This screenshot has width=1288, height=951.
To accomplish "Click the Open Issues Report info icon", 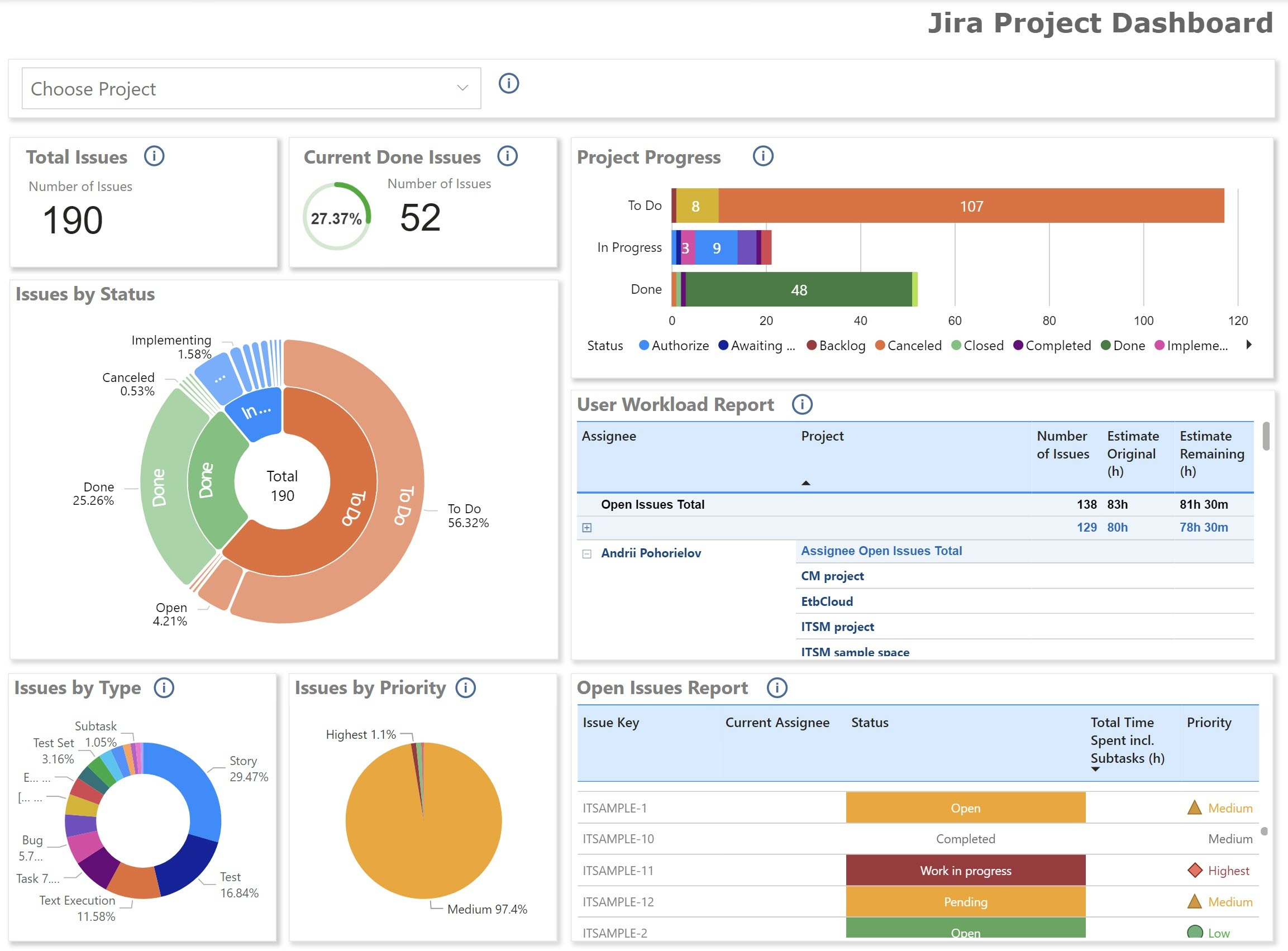I will click(777, 687).
